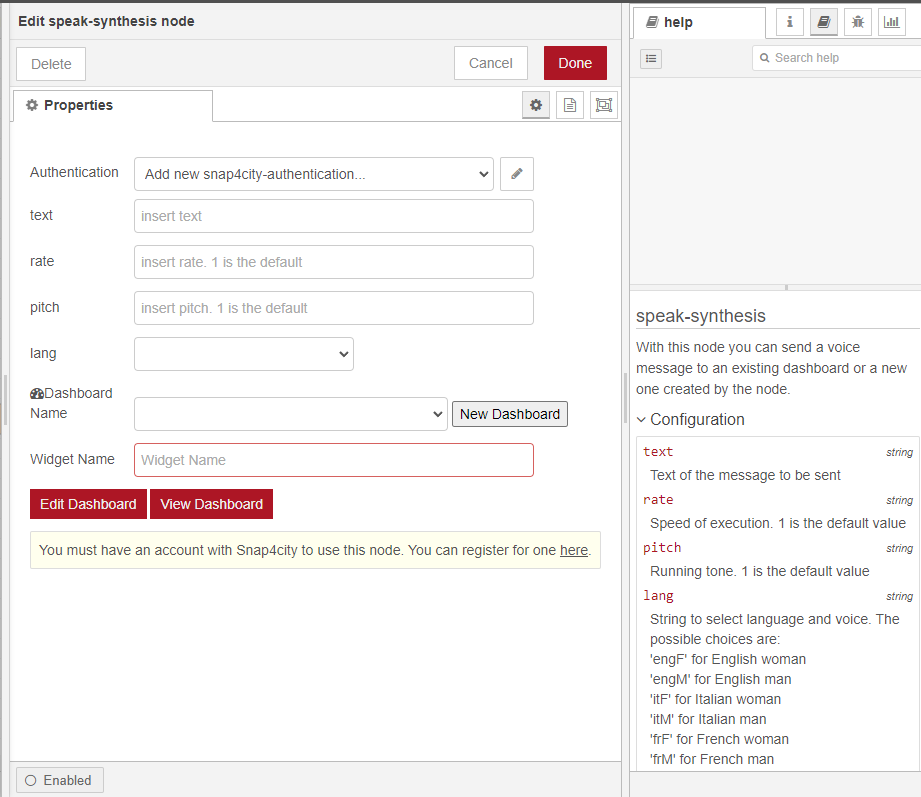The height and width of the screenshot is (797, 921).
Task: Toggle the Enabled node state button
Action: tap(60, 780)
